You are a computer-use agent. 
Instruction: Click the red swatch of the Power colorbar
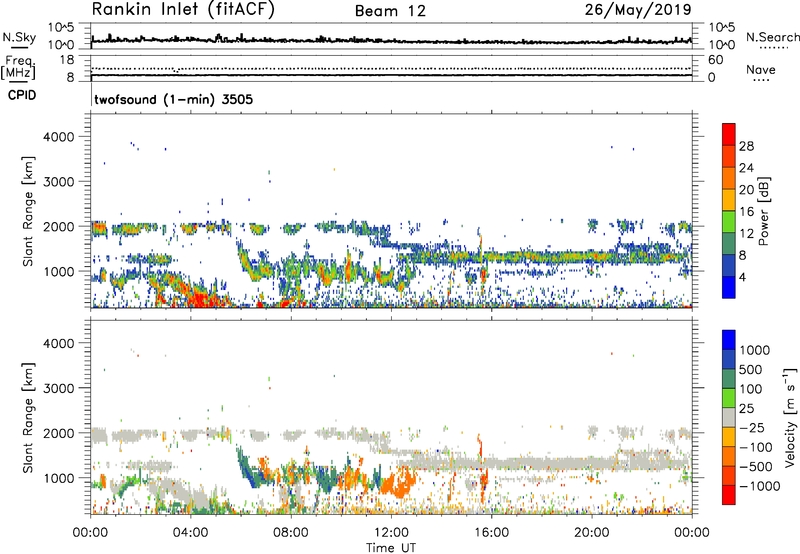[x=729, y=134]
